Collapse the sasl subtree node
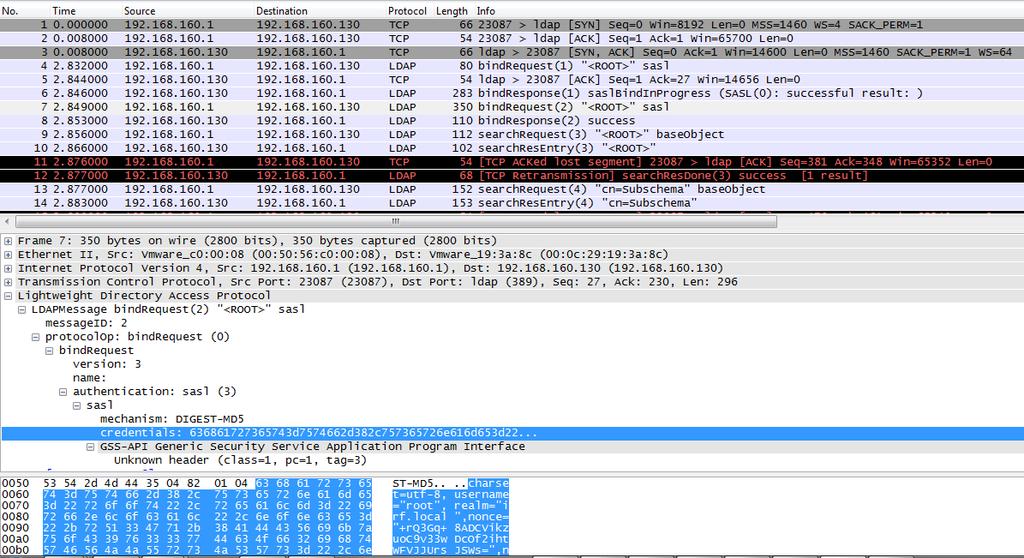Viewport: 1024px width, 558px height. pyautogui.click(x=76, y=406)
